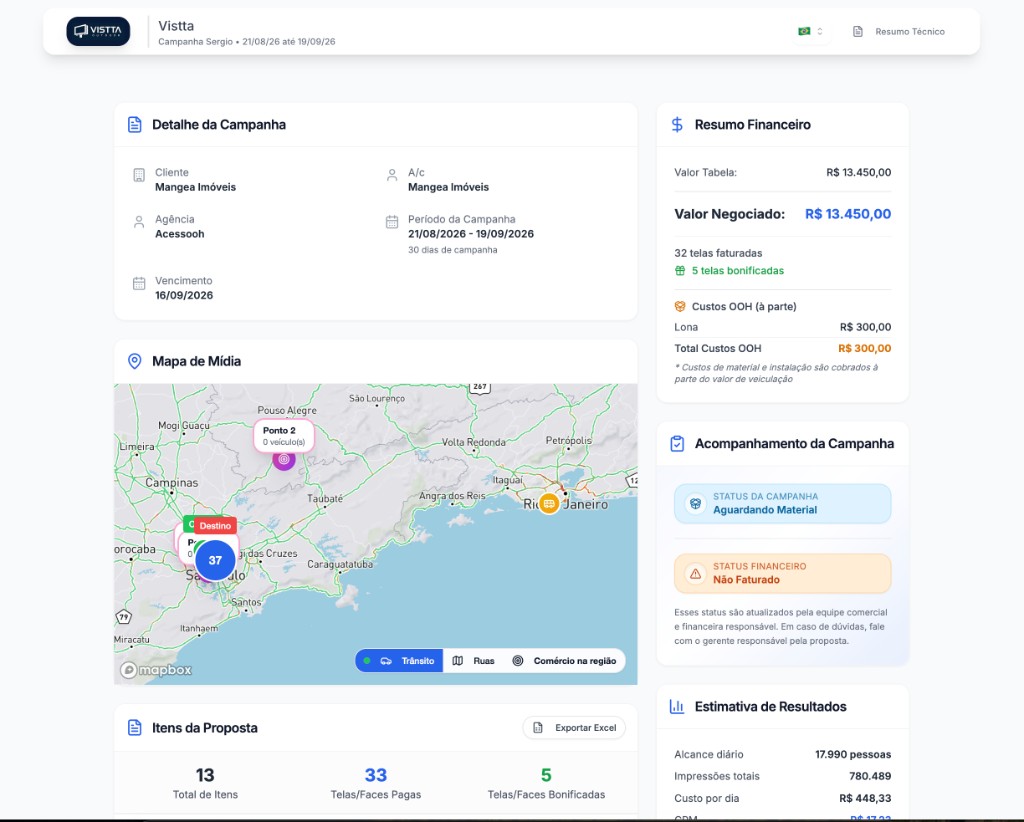The width and height of the screenshot is (1024, 822).
Task: Select the orange marker at Rio de Janeiro
Action: click(549, 503)
